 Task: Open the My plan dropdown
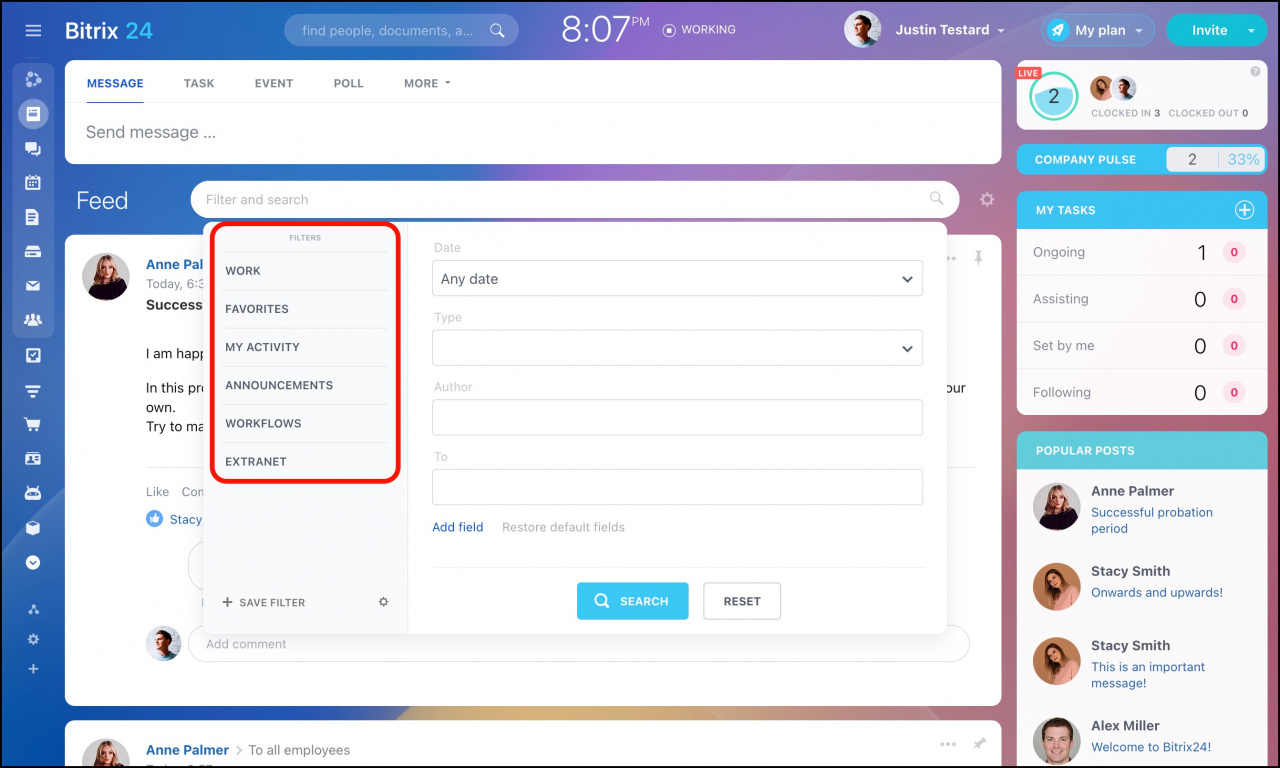(1097, 30)
